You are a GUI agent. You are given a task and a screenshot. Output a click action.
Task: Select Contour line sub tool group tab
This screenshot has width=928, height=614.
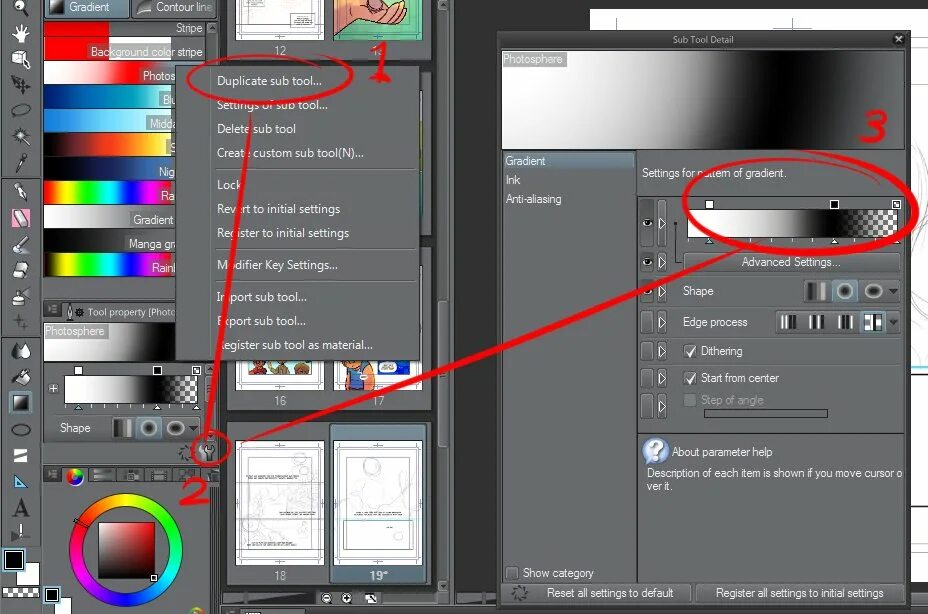[174, 8]
